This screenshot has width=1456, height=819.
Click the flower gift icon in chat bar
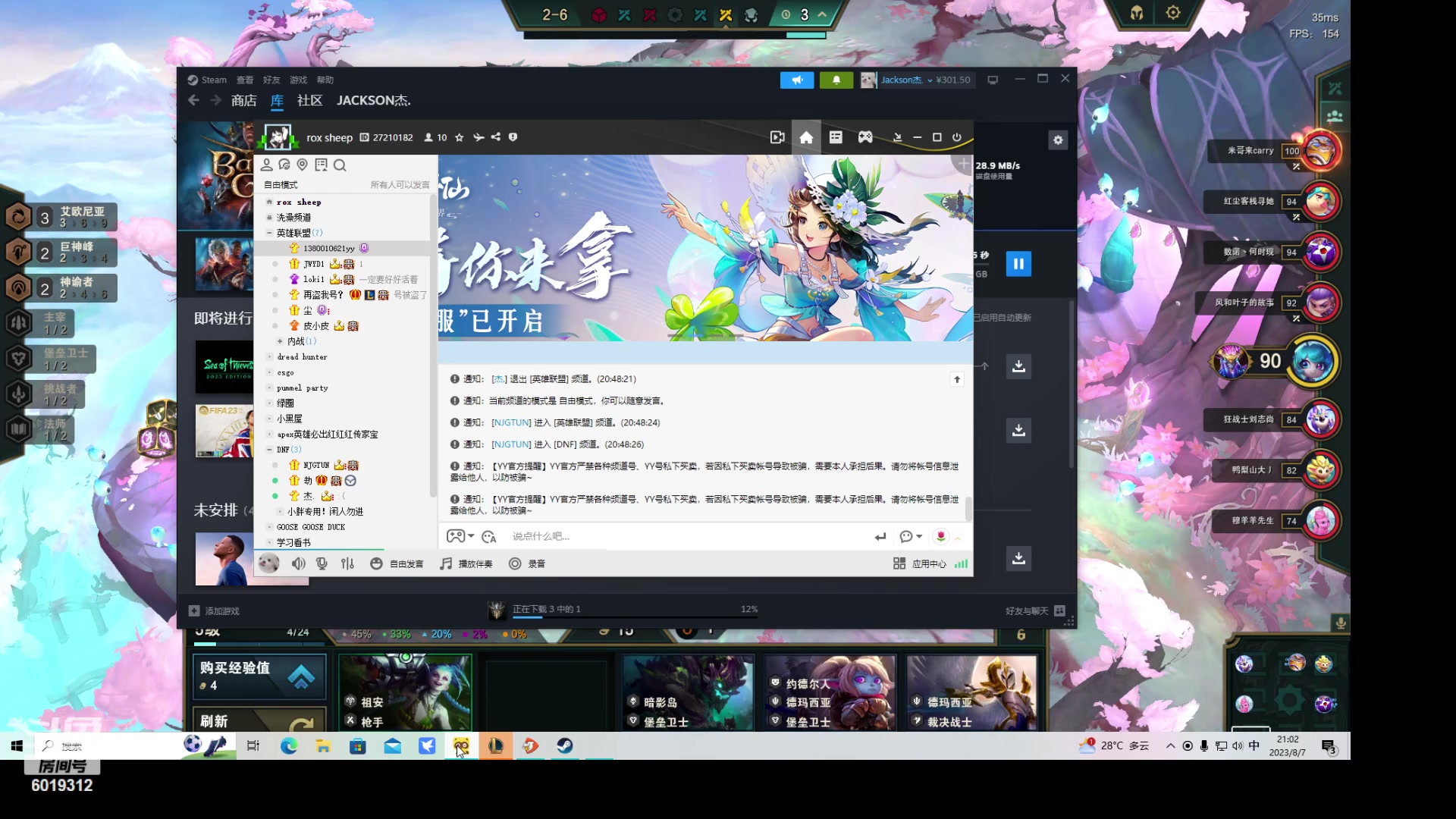click(941, 536)
